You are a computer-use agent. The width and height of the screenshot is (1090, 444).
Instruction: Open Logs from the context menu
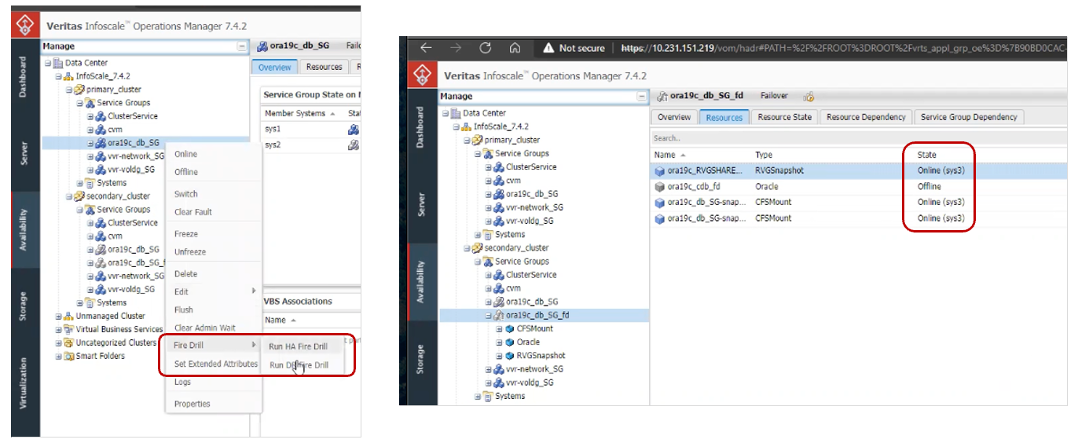pyautogui.click(x=182, y=381)
